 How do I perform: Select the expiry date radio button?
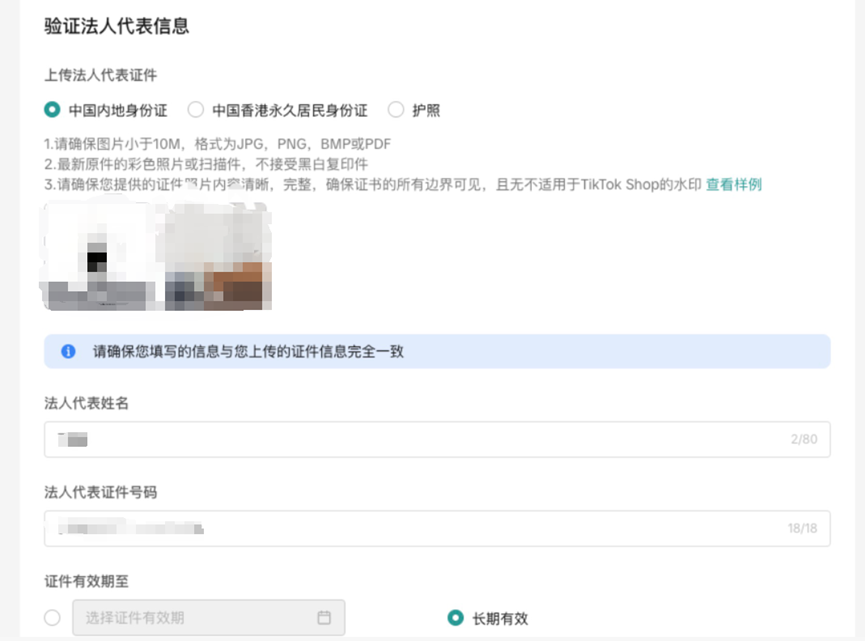(x=52, y=617)
